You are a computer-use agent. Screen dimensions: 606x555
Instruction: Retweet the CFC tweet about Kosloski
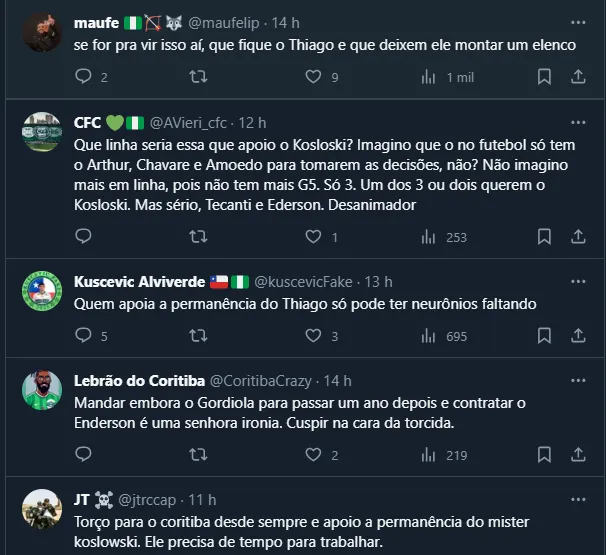coord(198,237)
